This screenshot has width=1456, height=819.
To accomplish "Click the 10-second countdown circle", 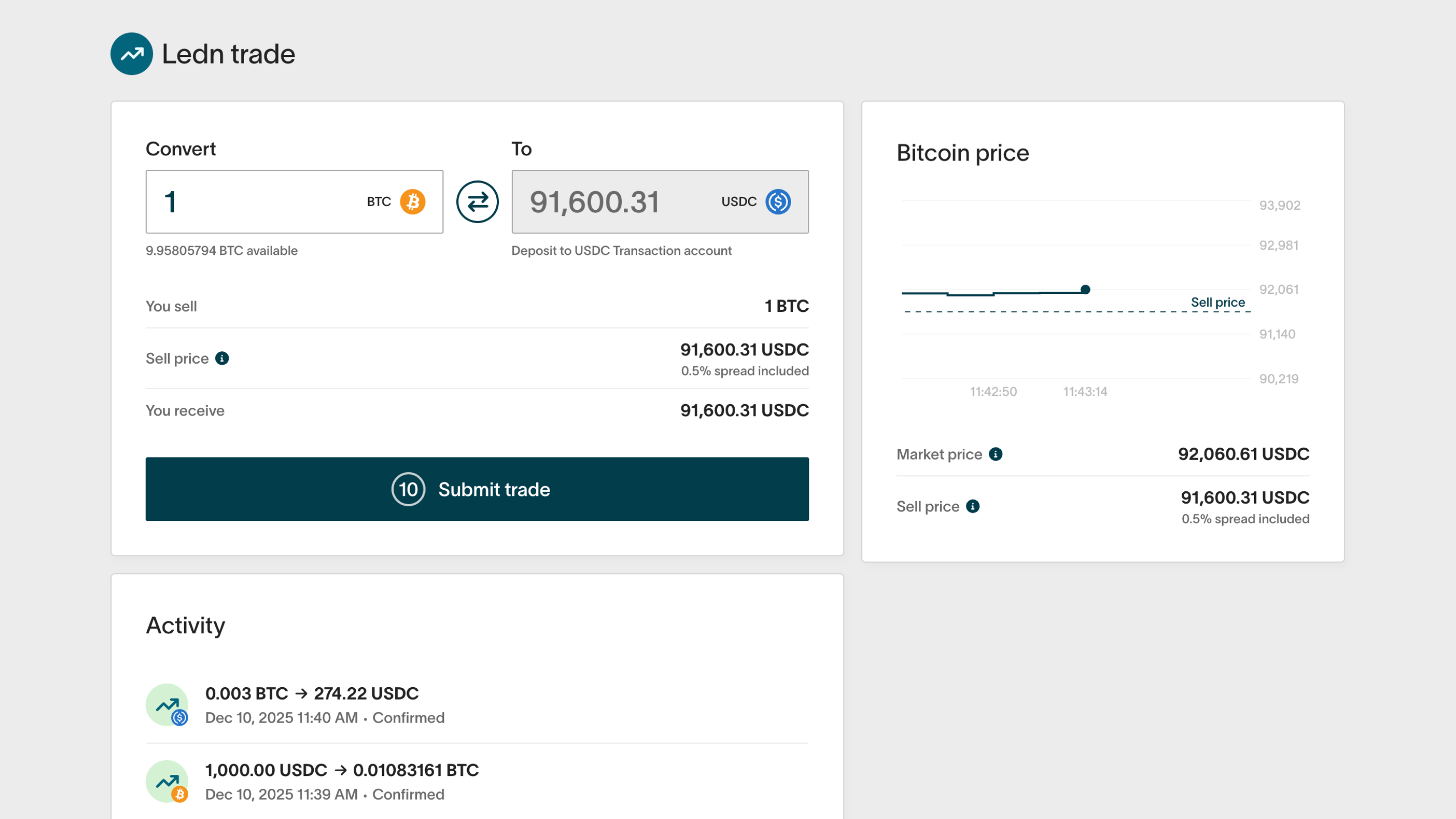I will 408,489.
